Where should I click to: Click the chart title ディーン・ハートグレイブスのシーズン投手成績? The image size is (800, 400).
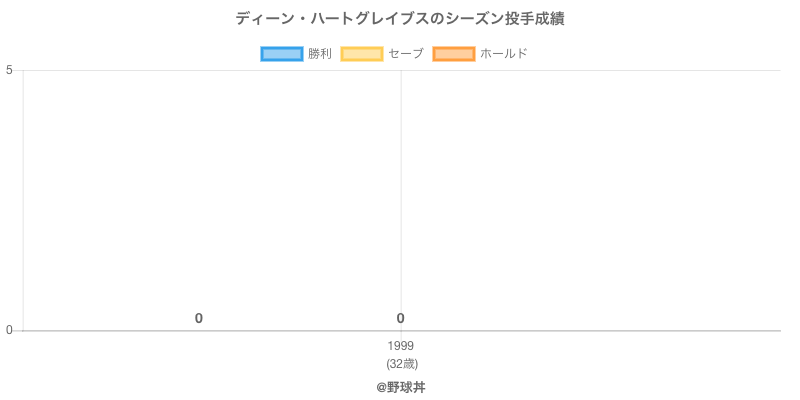[400, 19]
